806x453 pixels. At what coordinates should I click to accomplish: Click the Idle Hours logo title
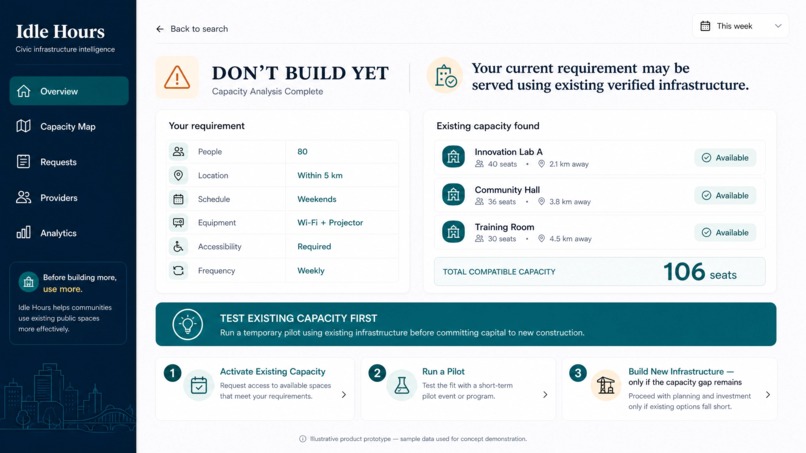pos(60,31)
